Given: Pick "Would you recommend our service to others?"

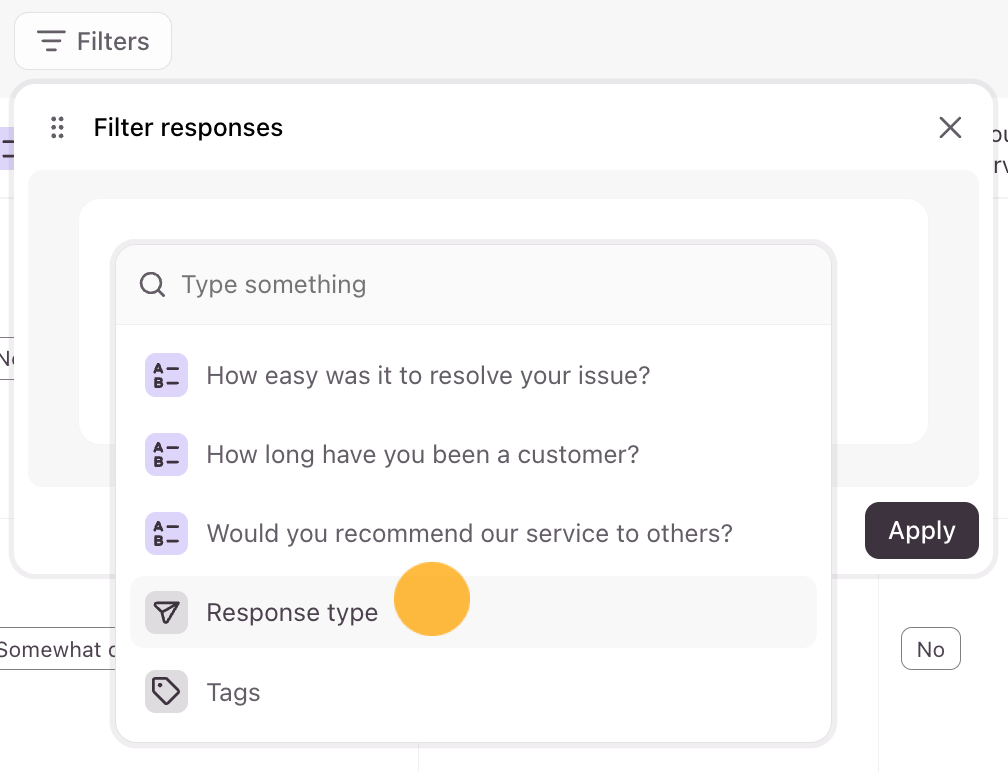Looking at the screenshot, I should [x=469, y=534].
